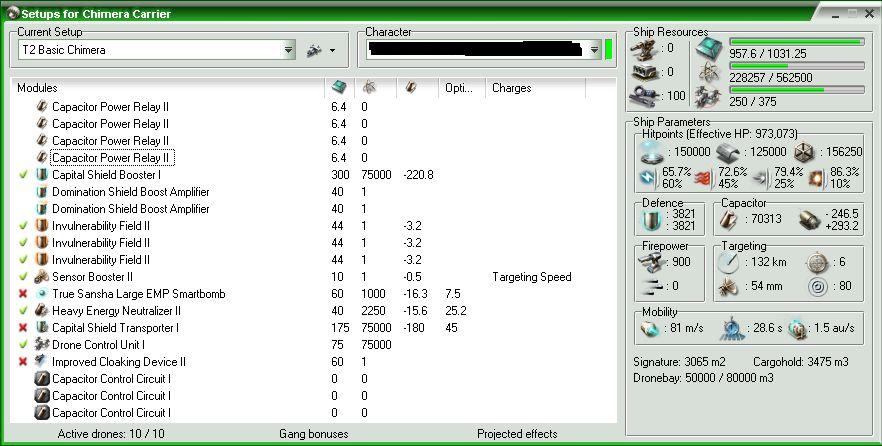Click the Capital Shield Booster I module icon
882x446 pixels.
click(x=42, y=175)
